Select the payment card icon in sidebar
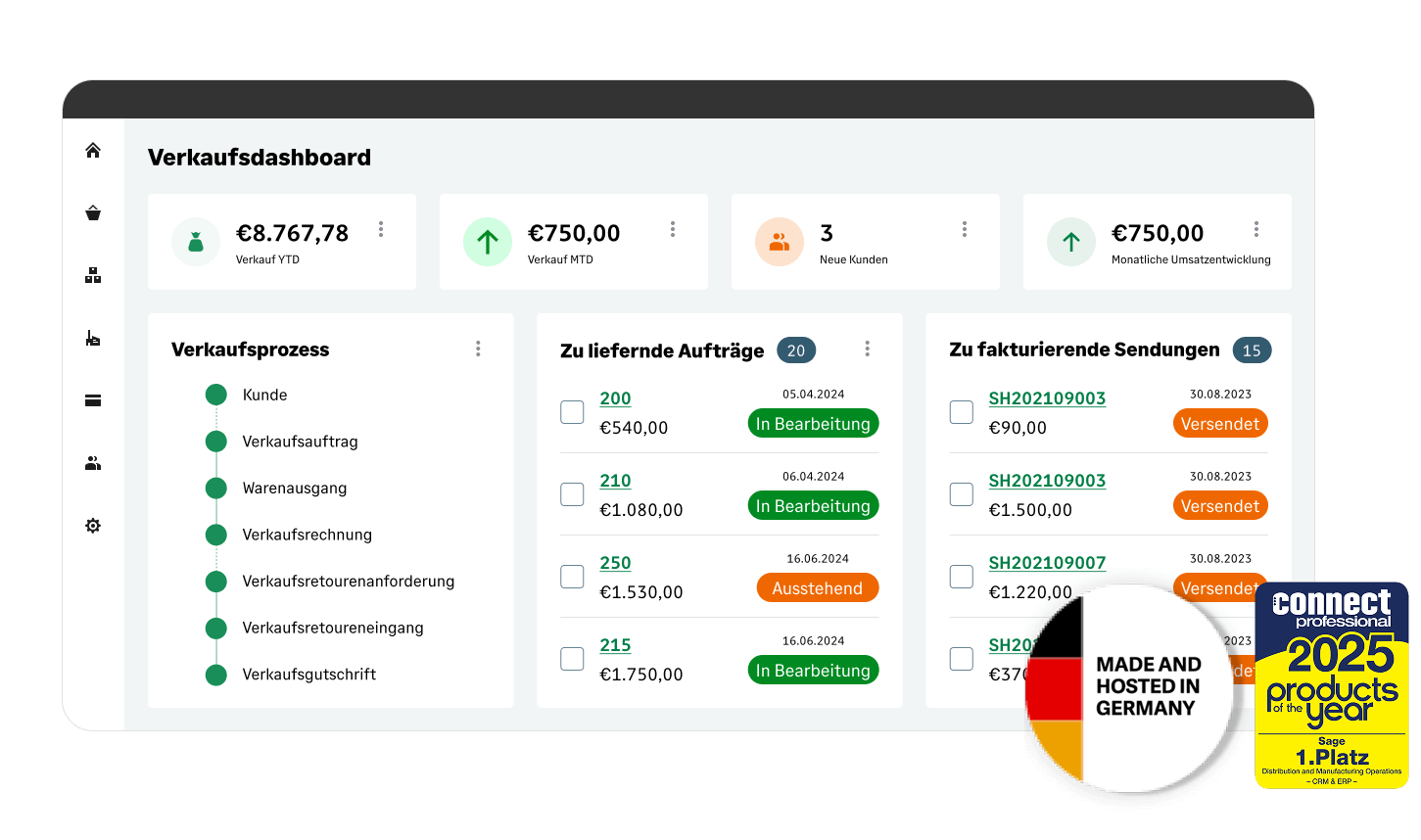This screenshot has height=840, width=1421. (92, 400)
